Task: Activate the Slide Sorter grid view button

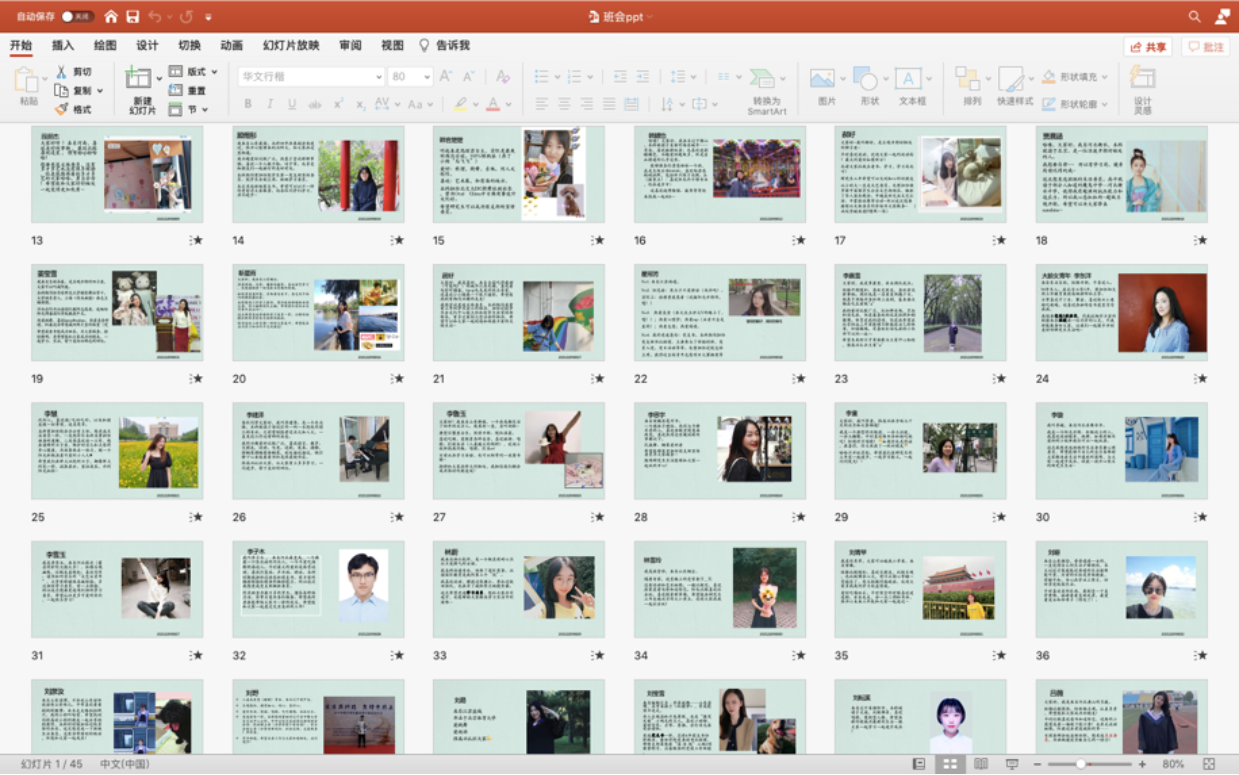Action: pos(950,764)
